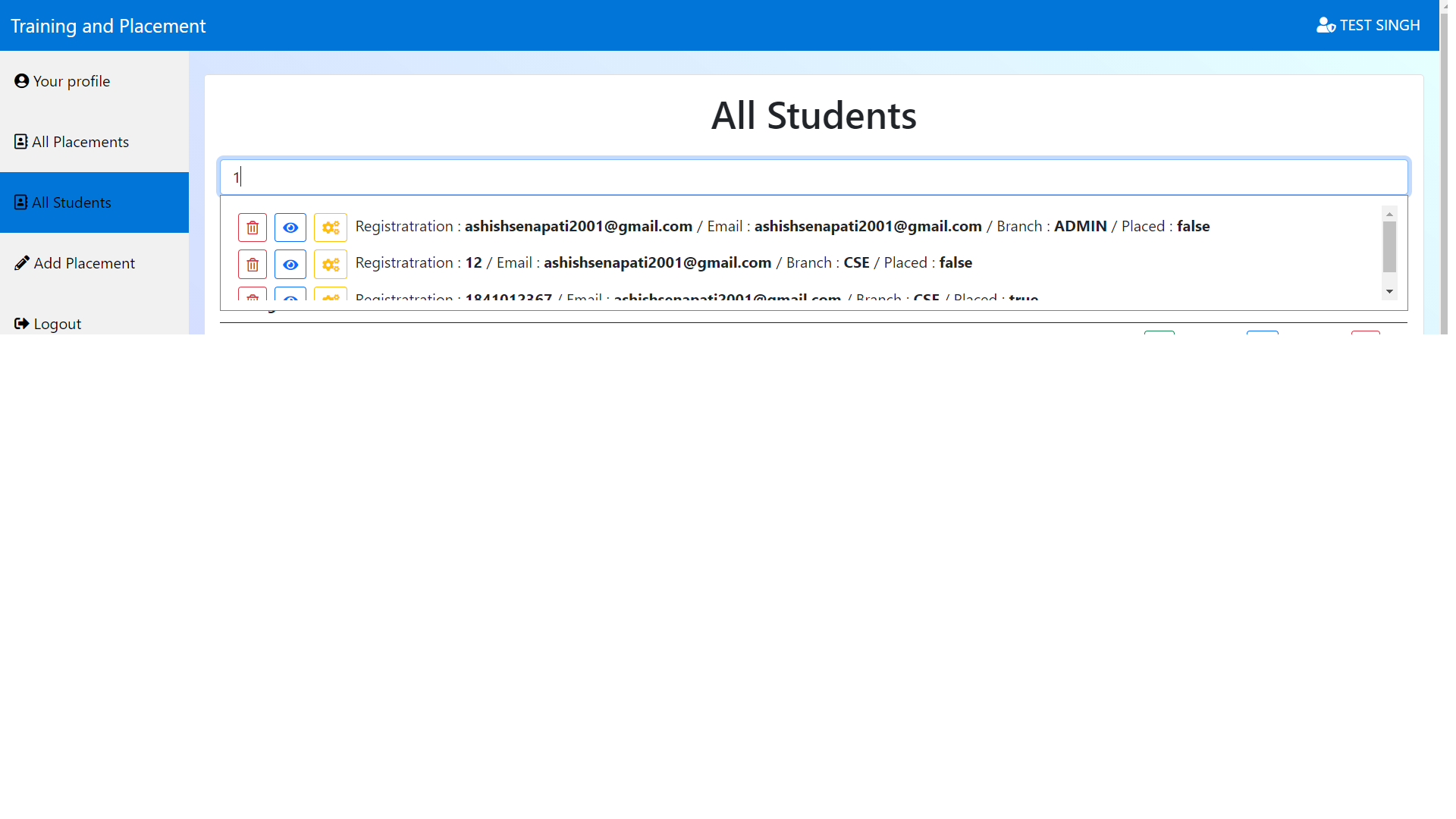Open All Placements from the sidebar
This screenshot has height=819, width=1456.
[x=80, y=141]
